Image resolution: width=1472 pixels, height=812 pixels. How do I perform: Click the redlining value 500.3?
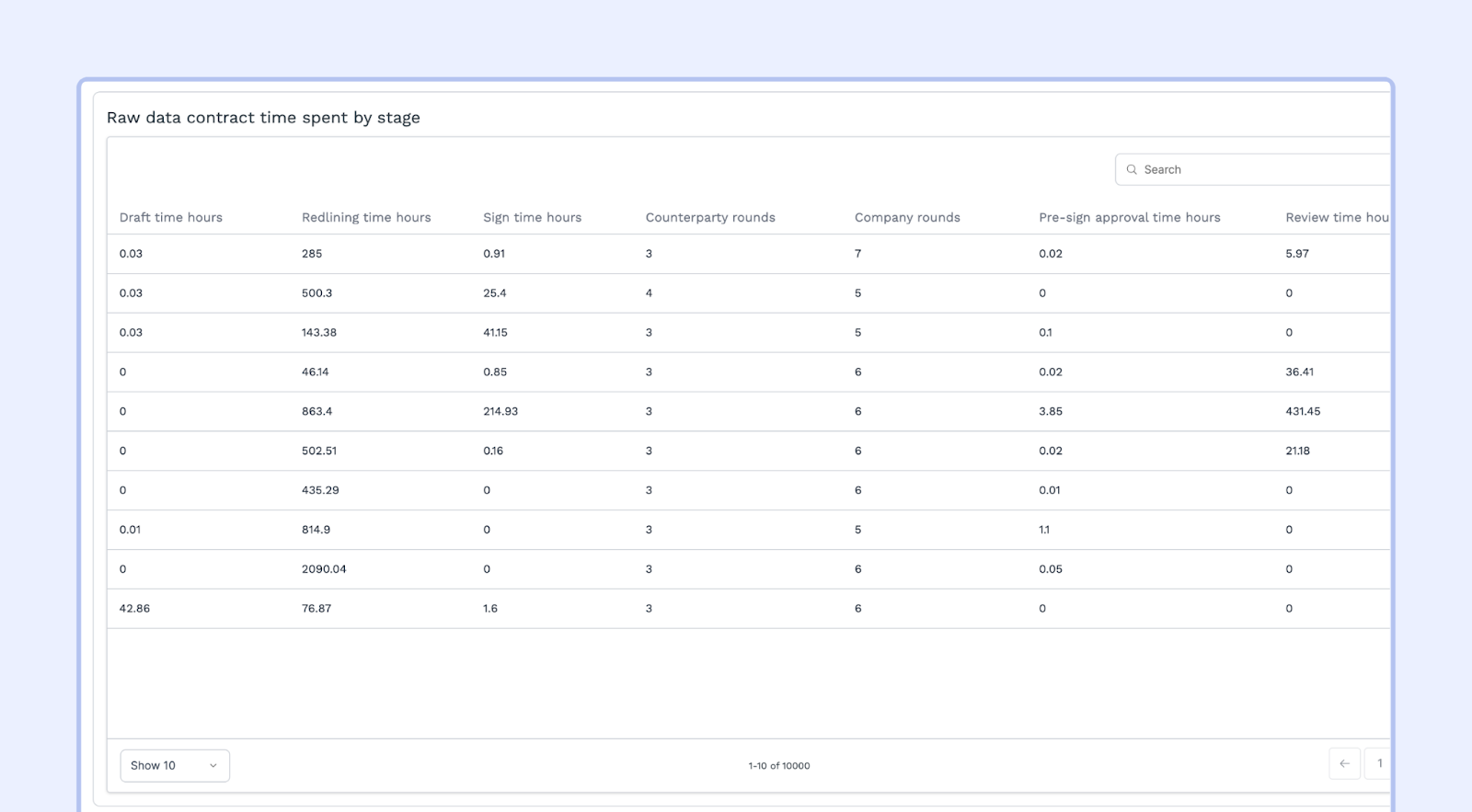point(317,293)
